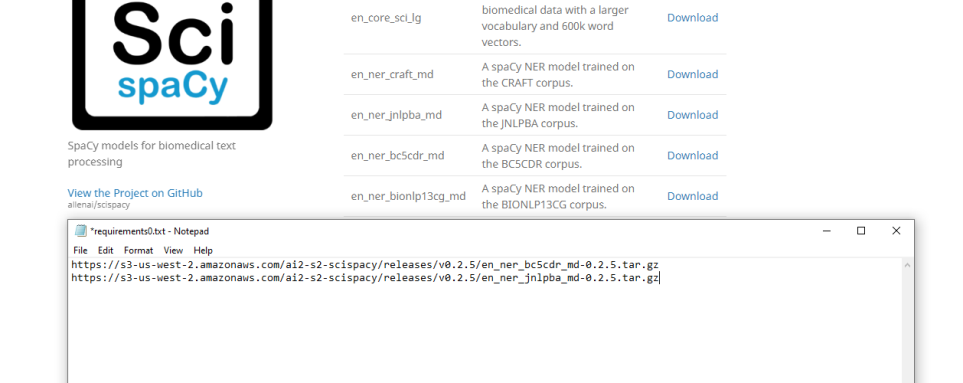Click the scrollbar up arrow in Notepad
Image resolution: width=963 pixels, height=383 pixels.
[907, 265]
